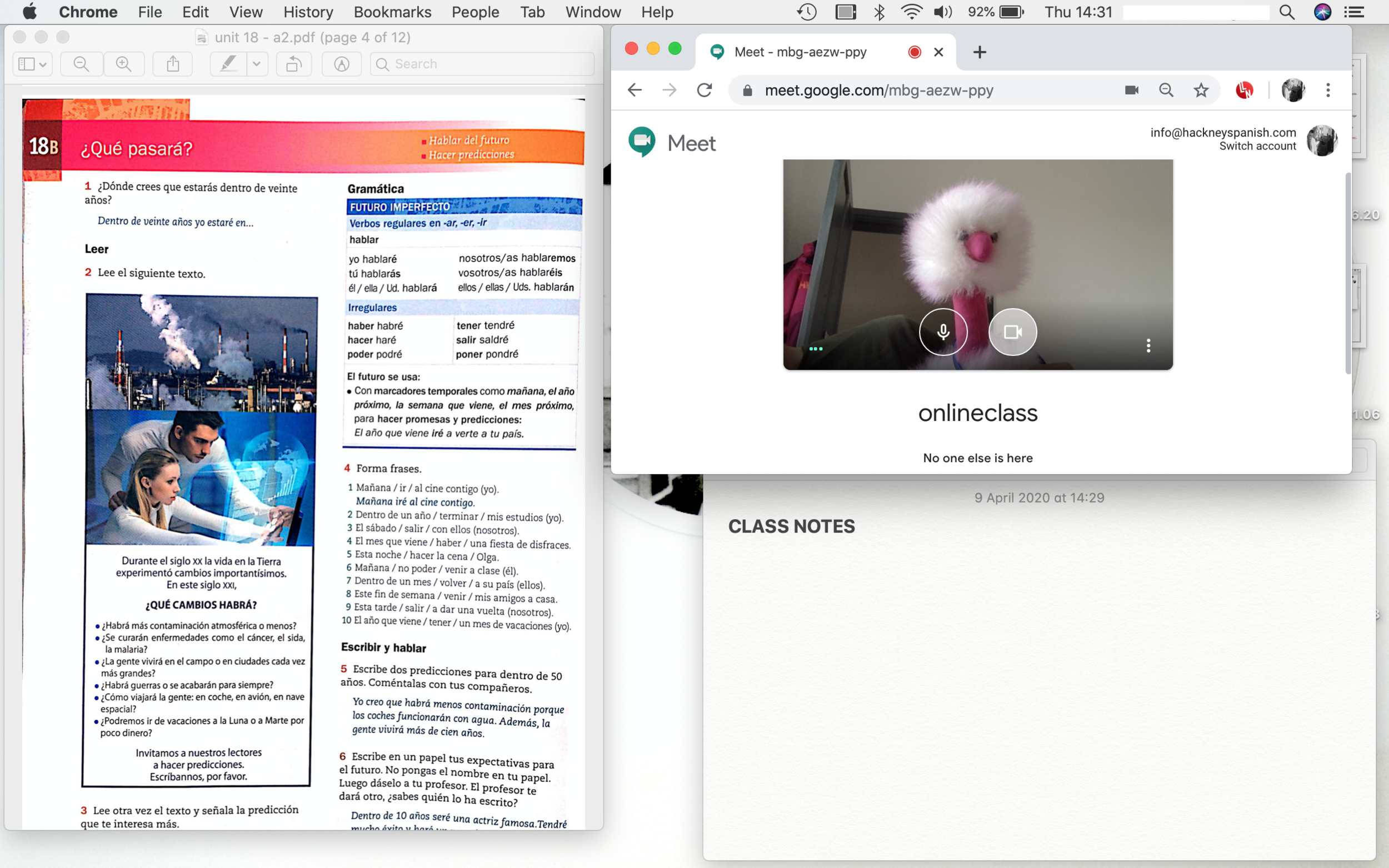The image size is (1389, 868).
Task: Click the 'No one else is here' text
Action: (977, 458)
